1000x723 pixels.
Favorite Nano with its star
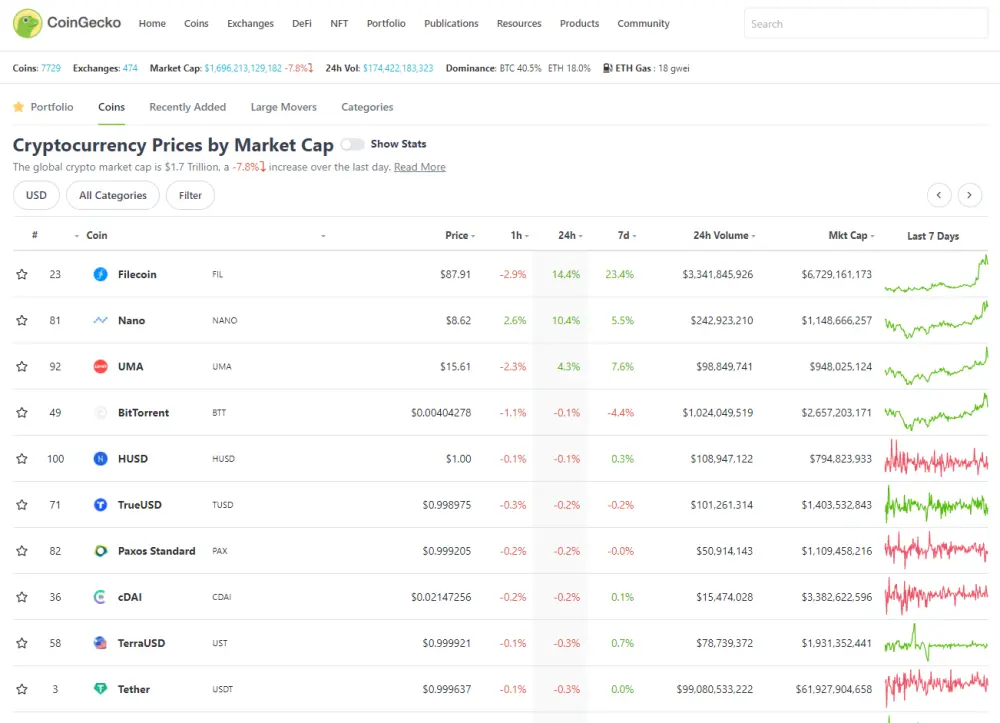click(22, 320)
